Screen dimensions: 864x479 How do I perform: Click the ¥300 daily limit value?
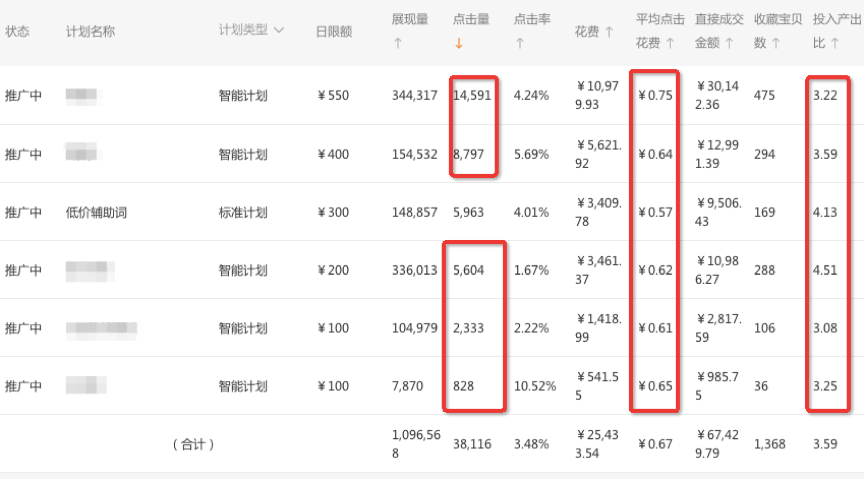333,212
